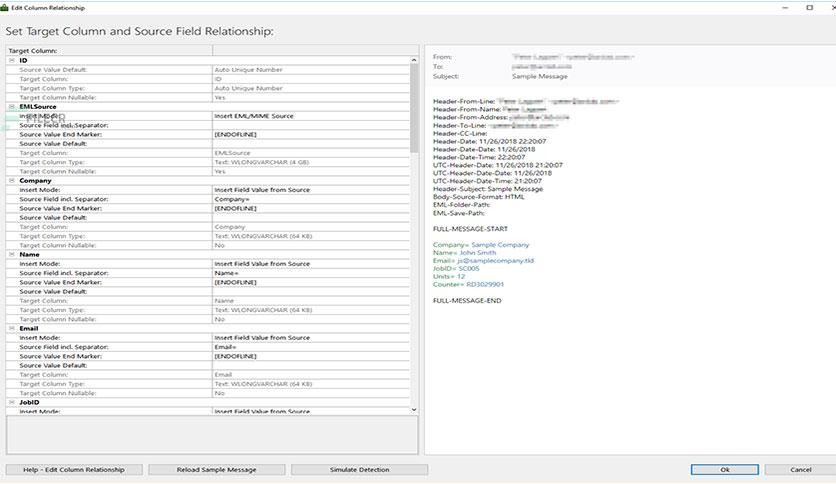Screen dimensions: 836x484
Task: Edit Email Source Field incl. Separator value
Action: click(x=311, y=346)
